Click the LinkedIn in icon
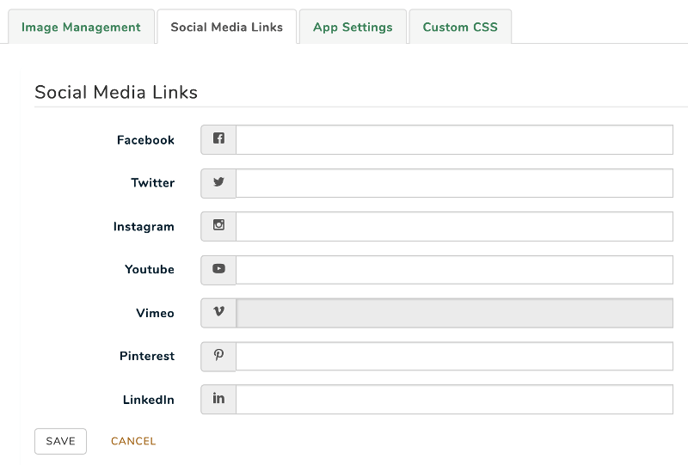 [x=219, y=398]
